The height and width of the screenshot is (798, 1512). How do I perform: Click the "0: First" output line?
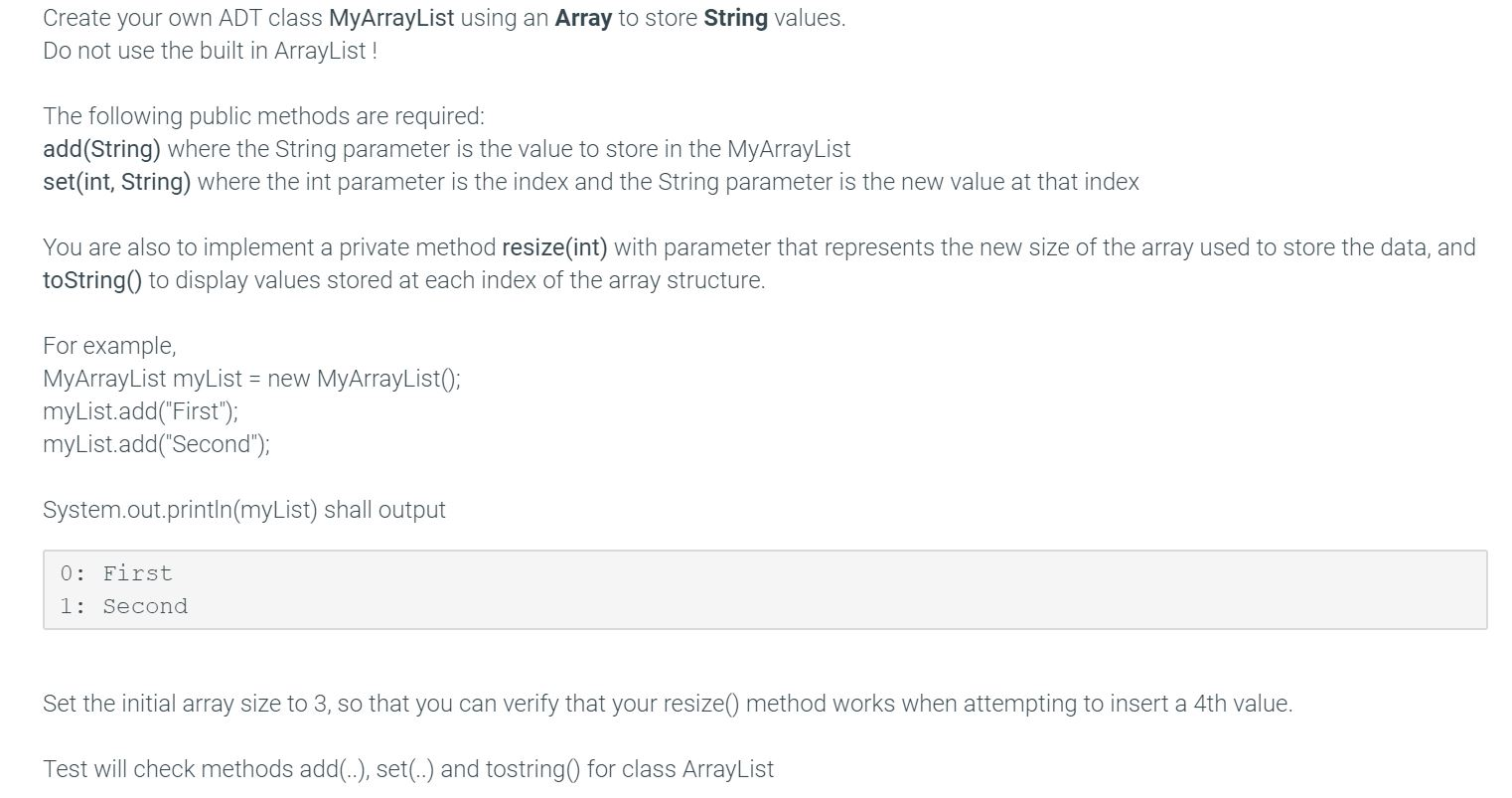[x=115, y=573]
